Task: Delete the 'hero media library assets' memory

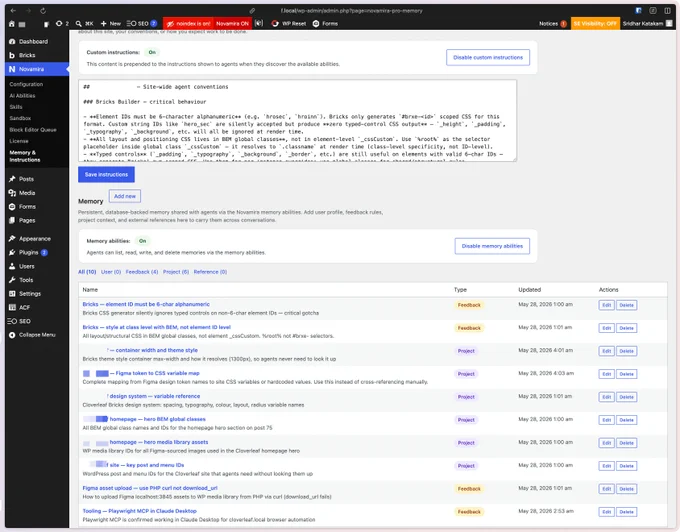Action: coord(626,443)
